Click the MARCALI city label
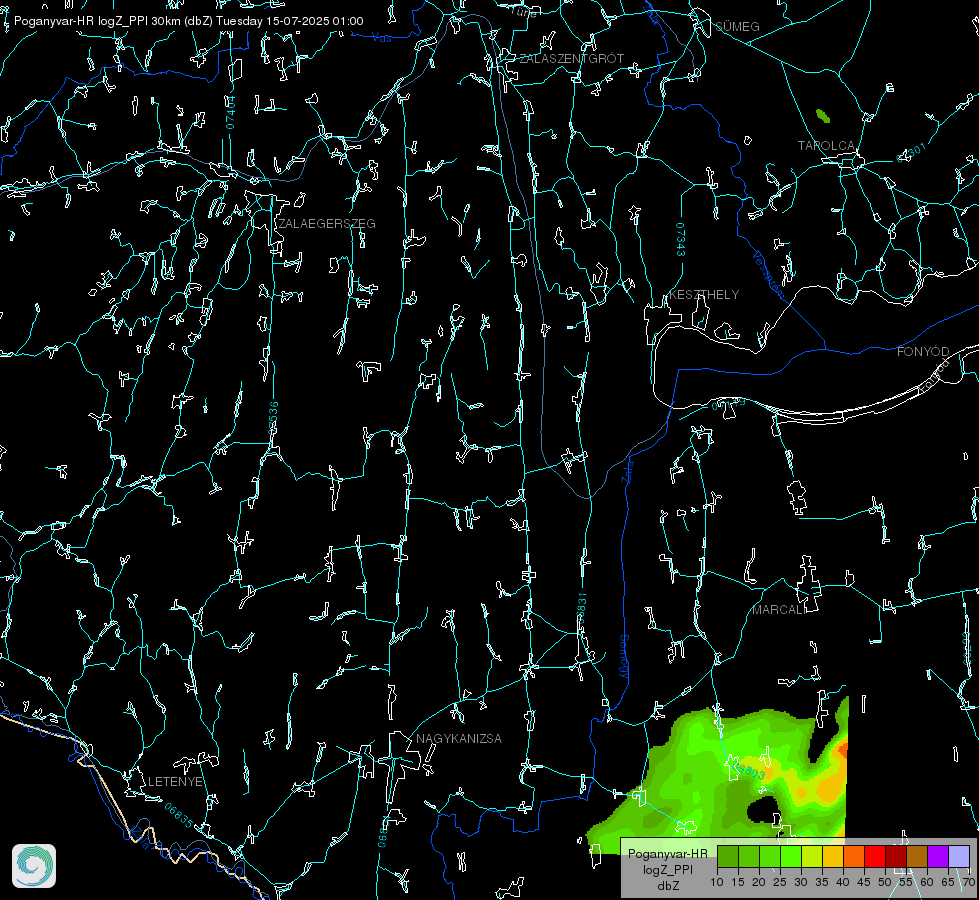Image resolution: width=979 pixels, height=900 pixels. pos(779,610)
